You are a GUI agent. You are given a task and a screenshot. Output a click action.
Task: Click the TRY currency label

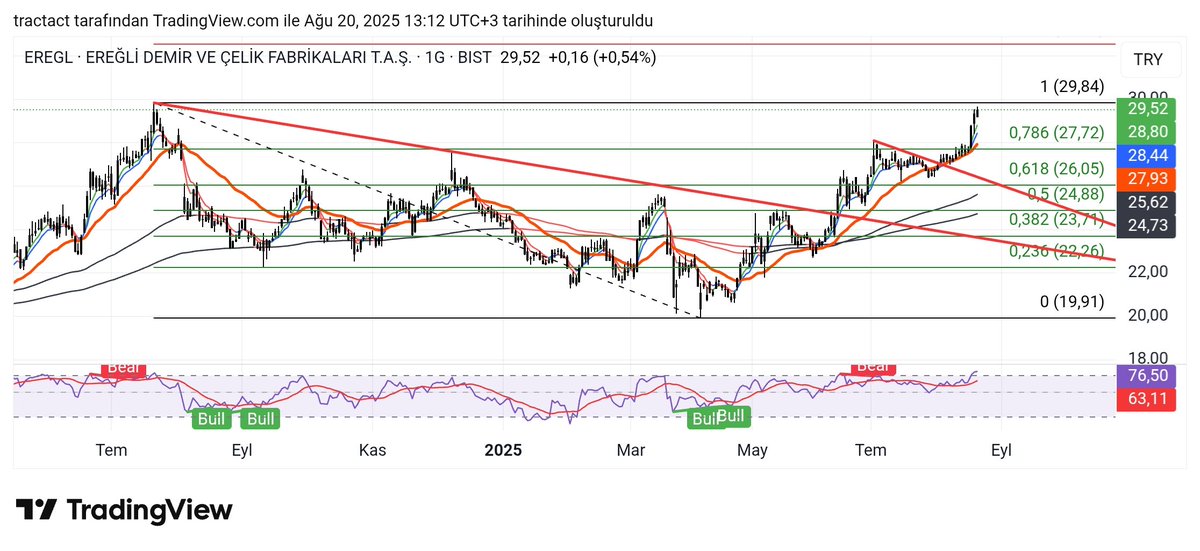coord(1148,60)
